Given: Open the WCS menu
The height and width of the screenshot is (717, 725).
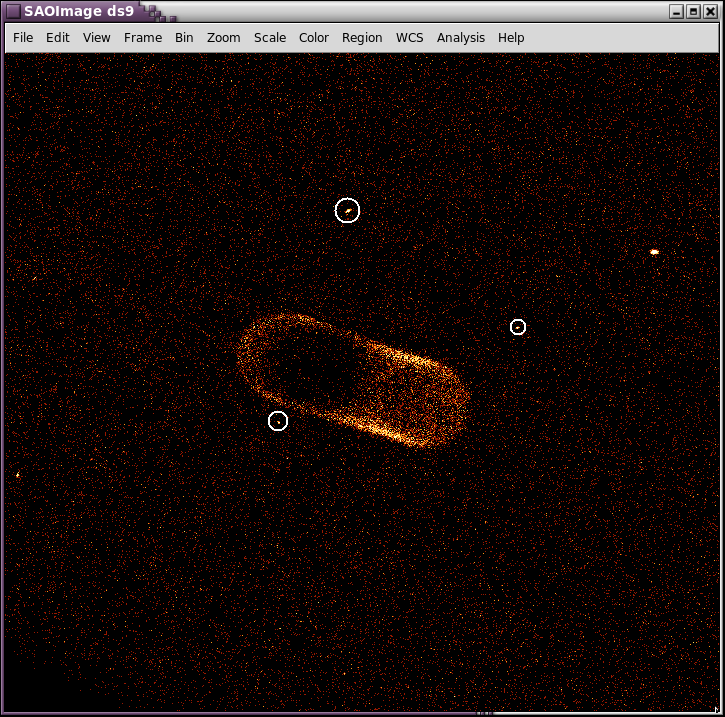Looking at the screenshot, I should (x=410, y=37).
